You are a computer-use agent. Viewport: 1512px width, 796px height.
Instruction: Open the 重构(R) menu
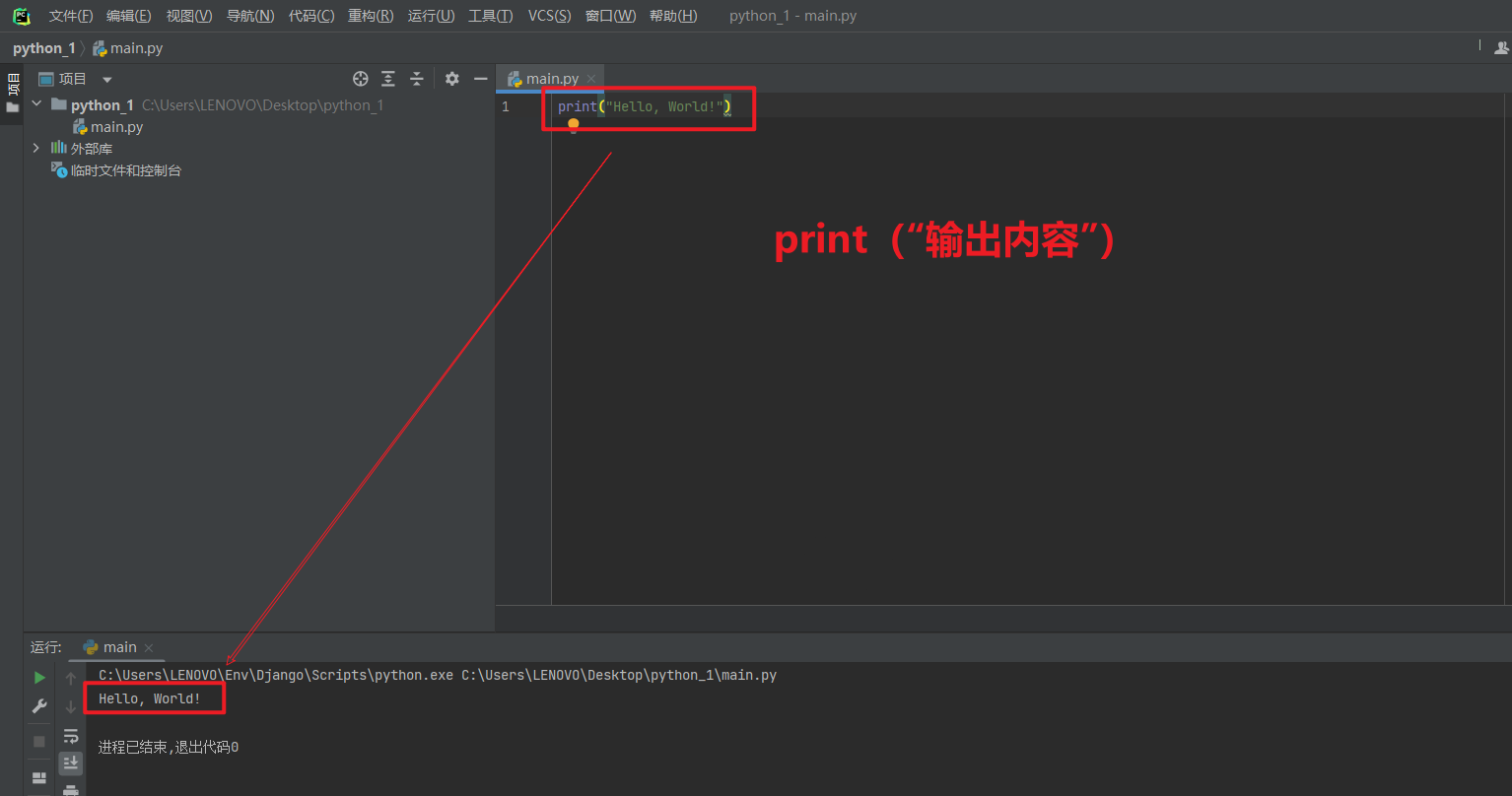coord(371,16)
